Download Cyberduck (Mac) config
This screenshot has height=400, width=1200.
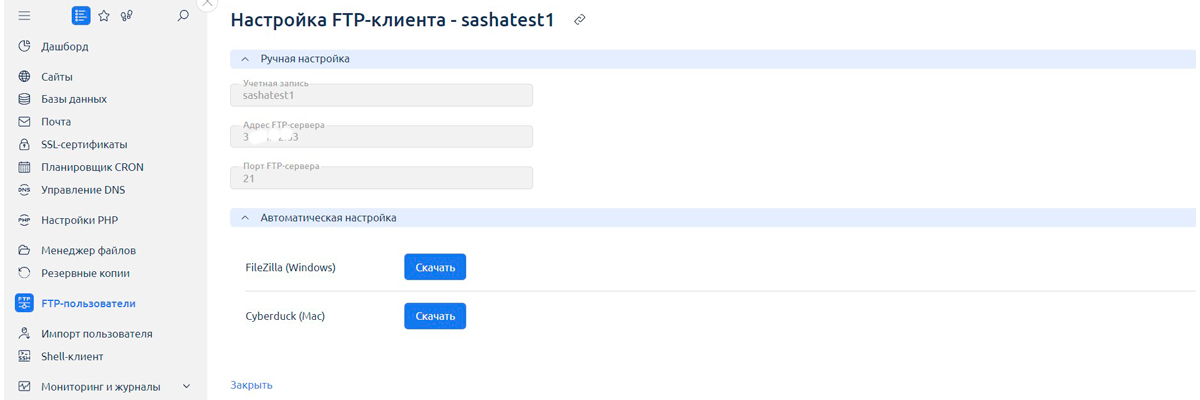coord(435,316)
